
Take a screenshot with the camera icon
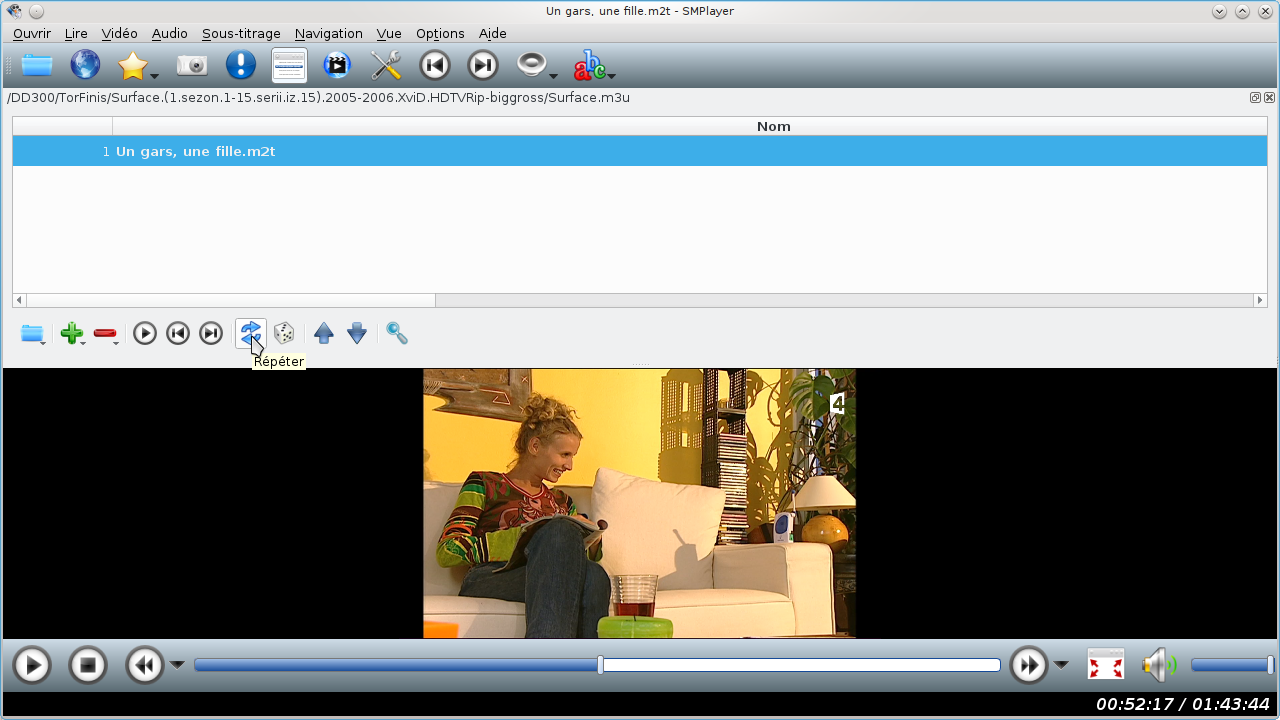(192, 66)
